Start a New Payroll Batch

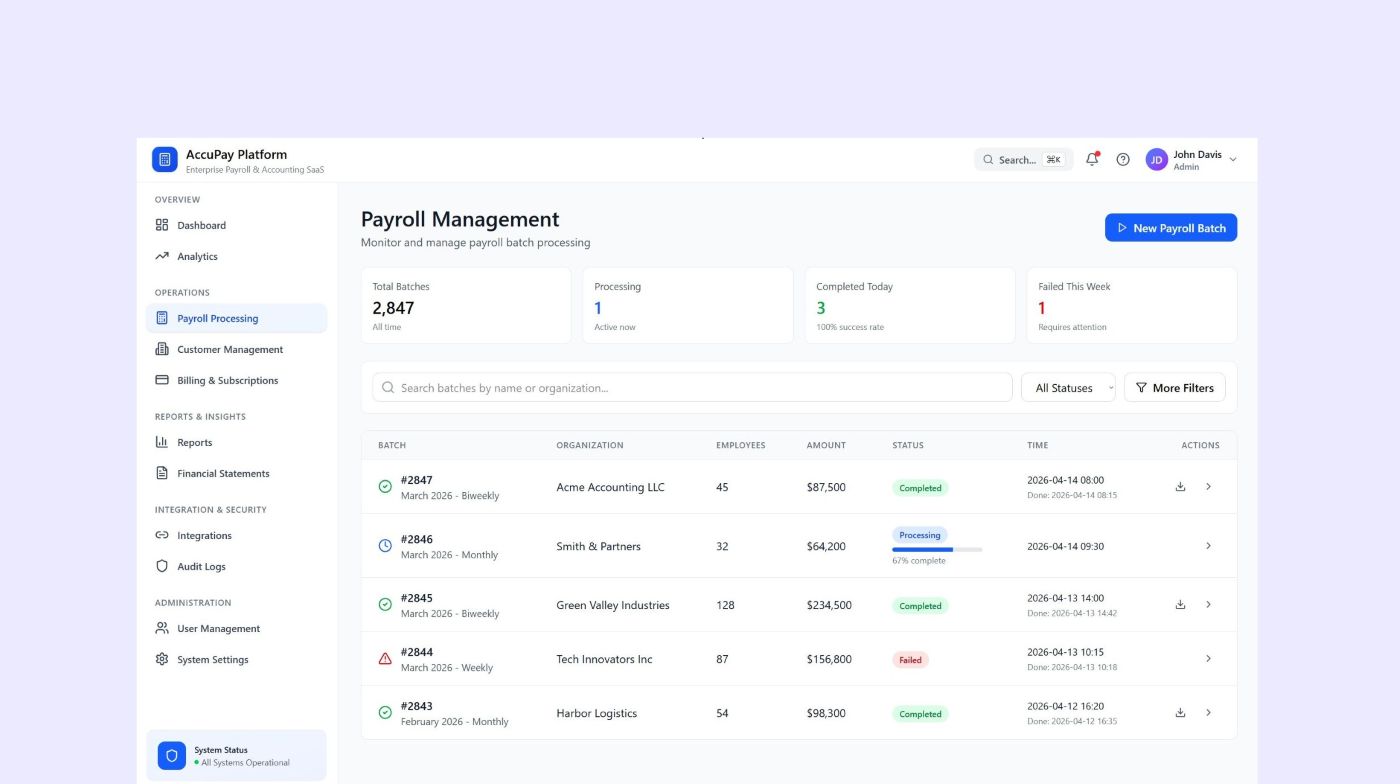click(x=1171, y=228)
